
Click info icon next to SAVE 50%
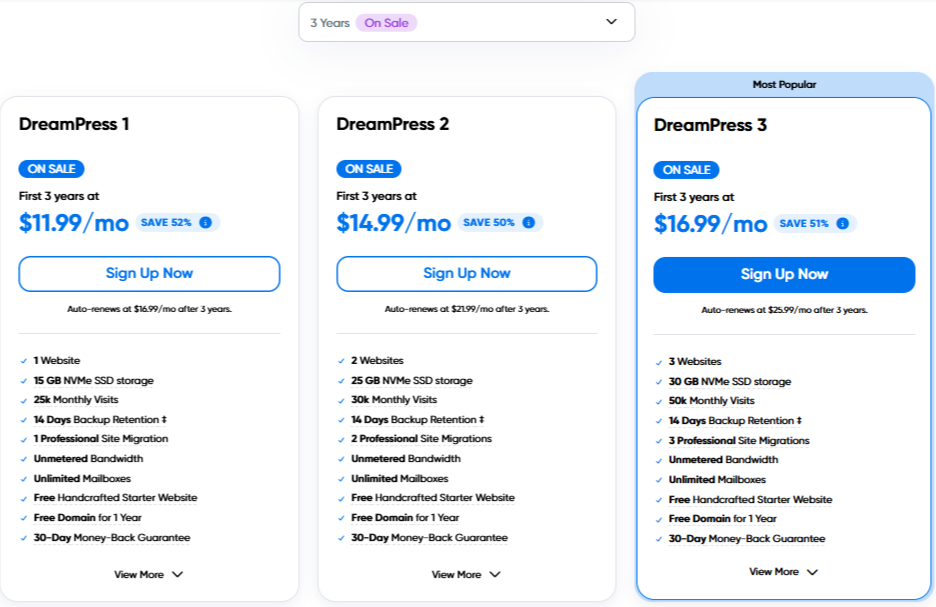pos(528,223)
